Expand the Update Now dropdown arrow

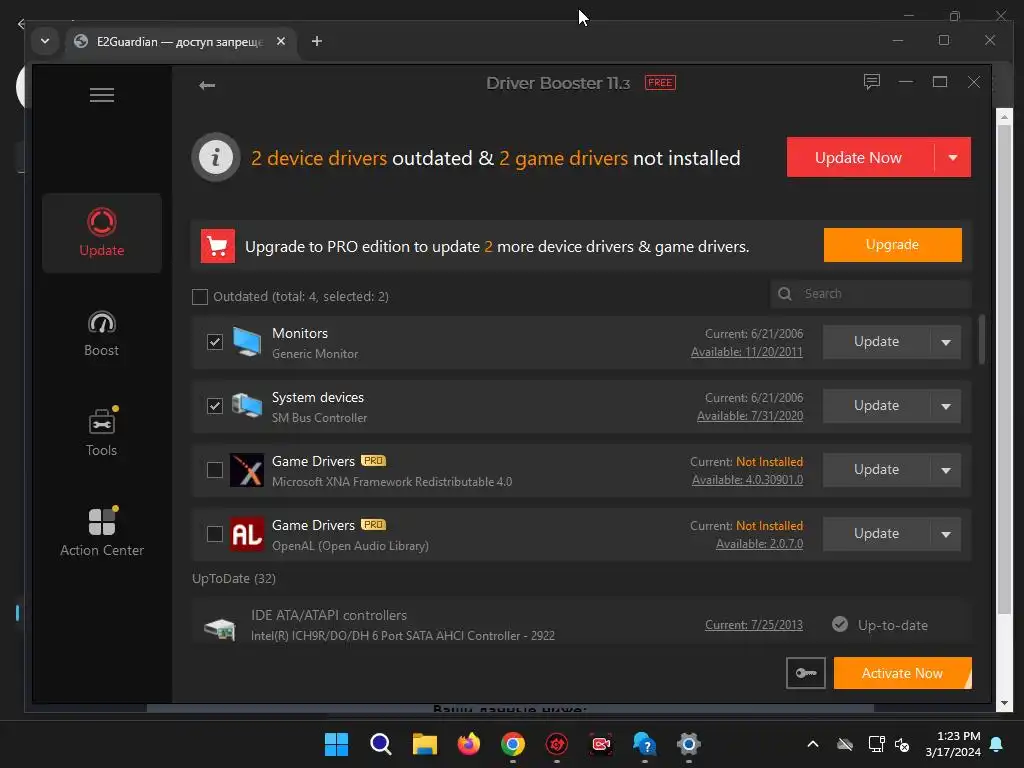[x=953, y=157]
